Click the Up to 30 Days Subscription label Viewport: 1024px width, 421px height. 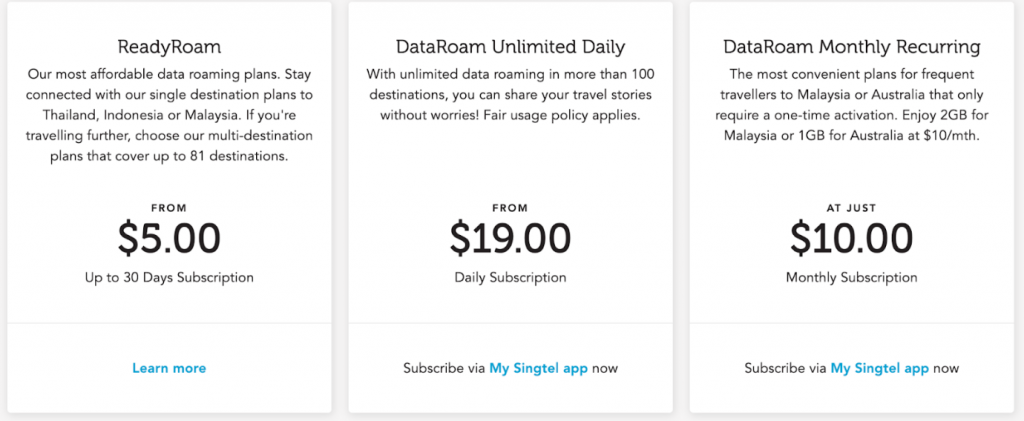(169, 277)
